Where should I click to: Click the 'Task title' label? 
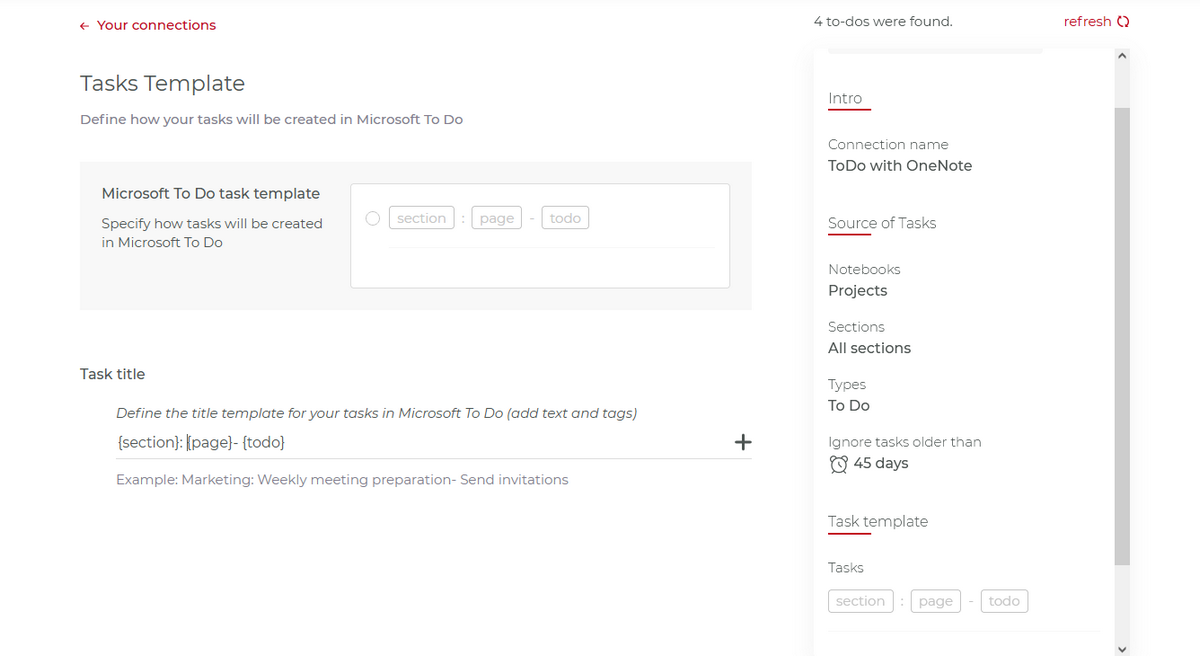pos(112,374)
